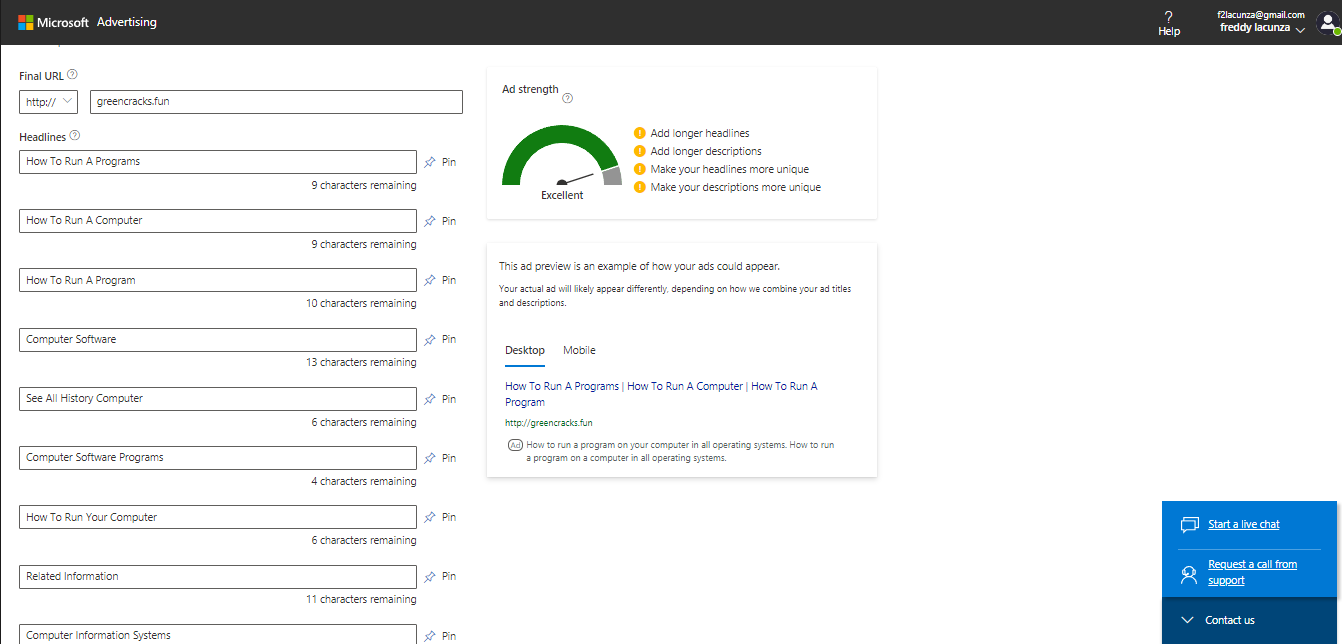The width and height of the screenshot is (1342, 644).
Task: Switch to the Desktop preview tab
Action: [525, 350]
